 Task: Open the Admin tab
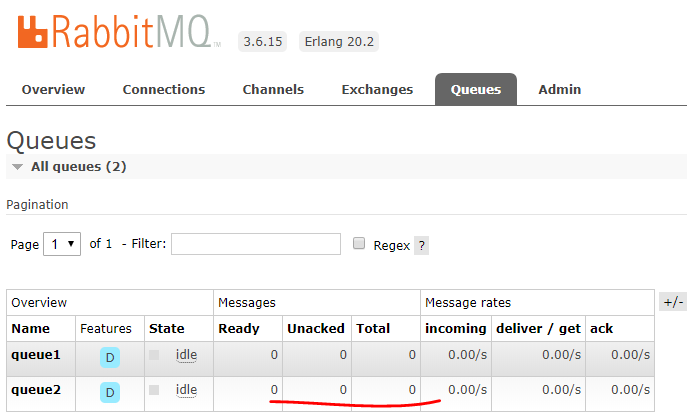[x=560, y=89]
